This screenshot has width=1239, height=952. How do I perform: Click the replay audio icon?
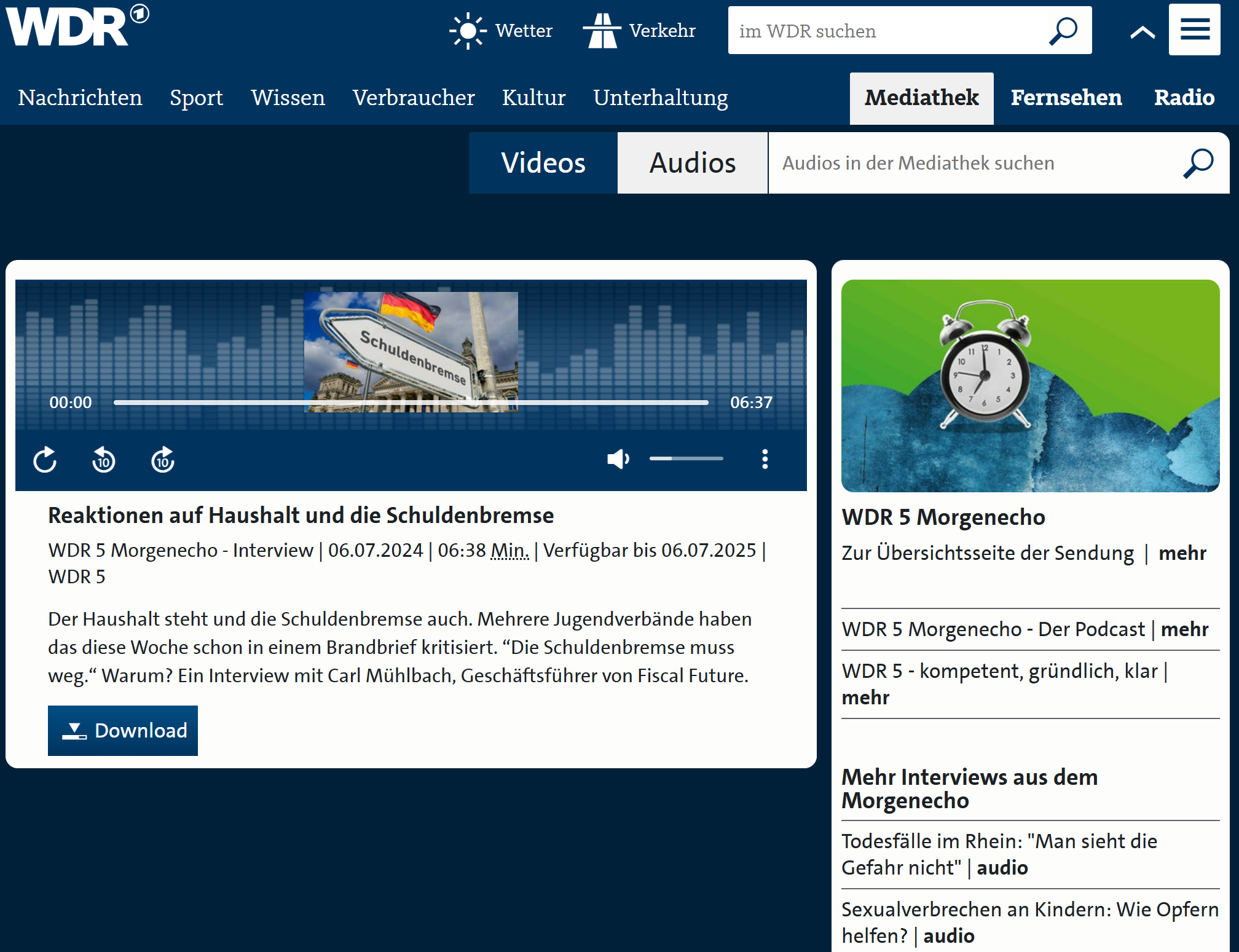pyautogui.click(x=45, y=460)
